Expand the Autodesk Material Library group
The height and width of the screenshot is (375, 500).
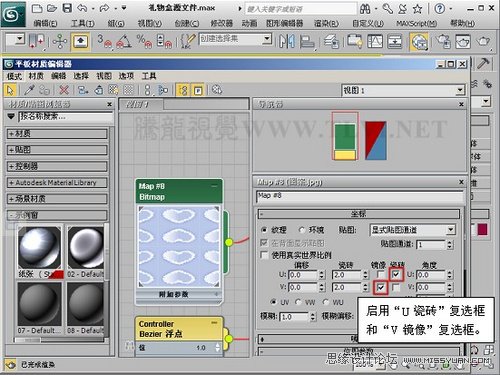pyautogui.click(x=57, y=182)
